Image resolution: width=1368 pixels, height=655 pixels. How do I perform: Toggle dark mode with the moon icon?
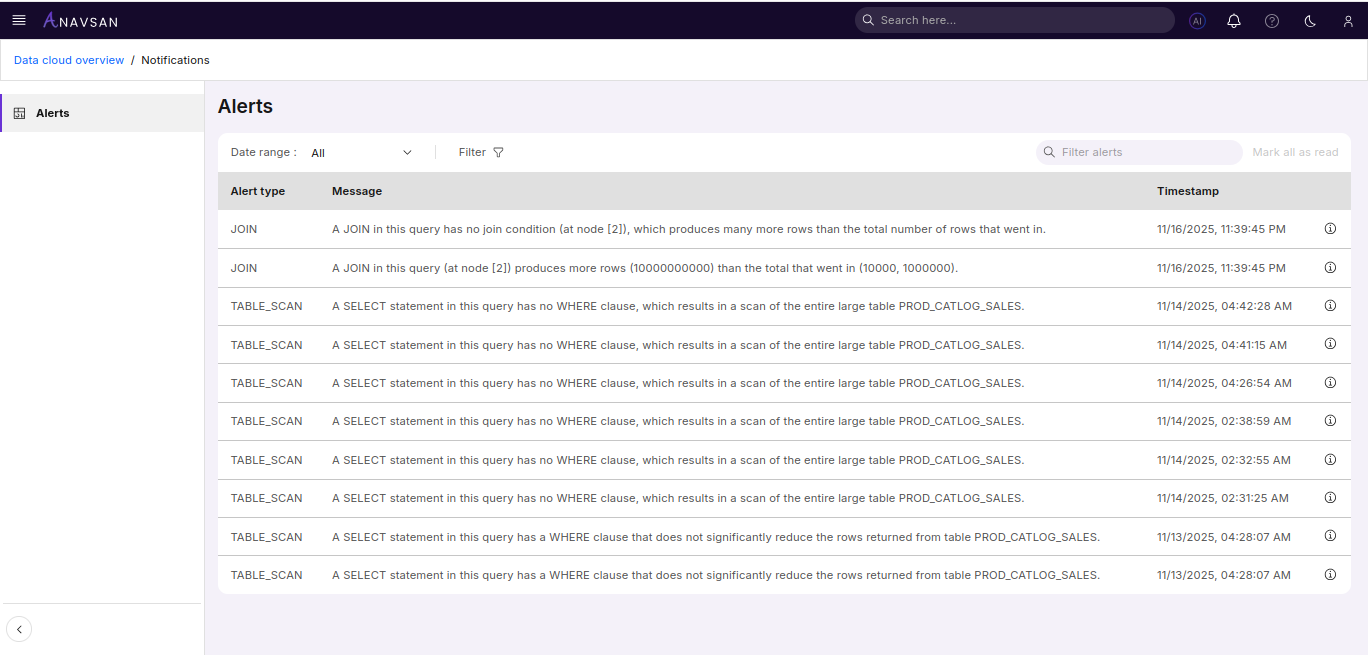1309,20
